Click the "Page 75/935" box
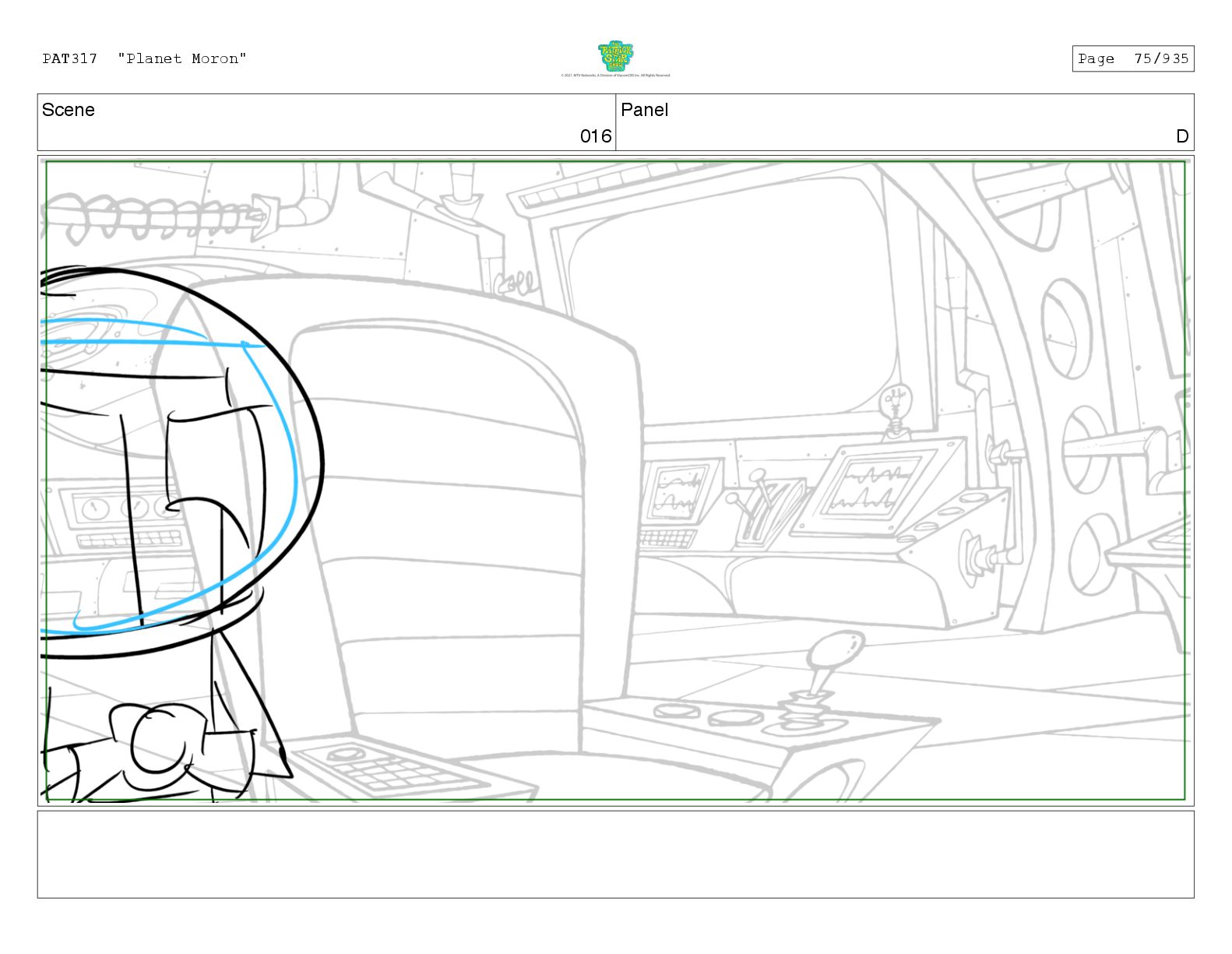This screenshot has width=1232, height=954. click(x=1132, y=58)
